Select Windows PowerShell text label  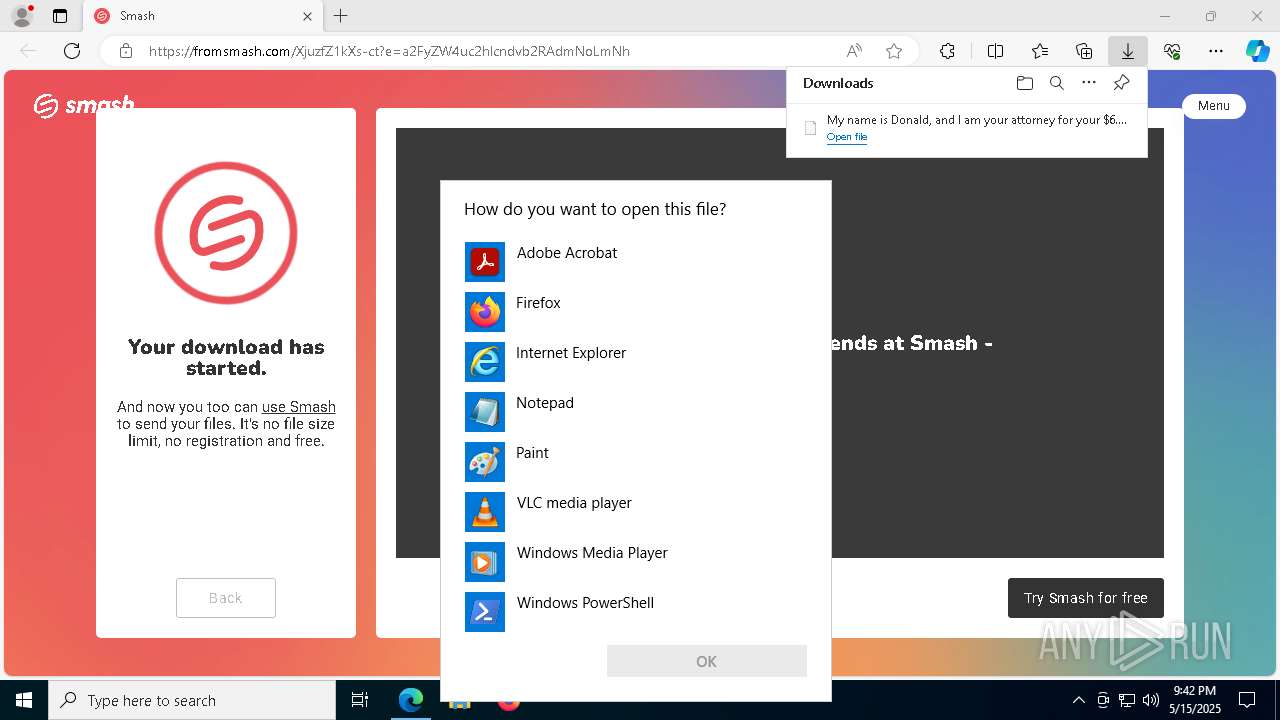coord(585,603)
